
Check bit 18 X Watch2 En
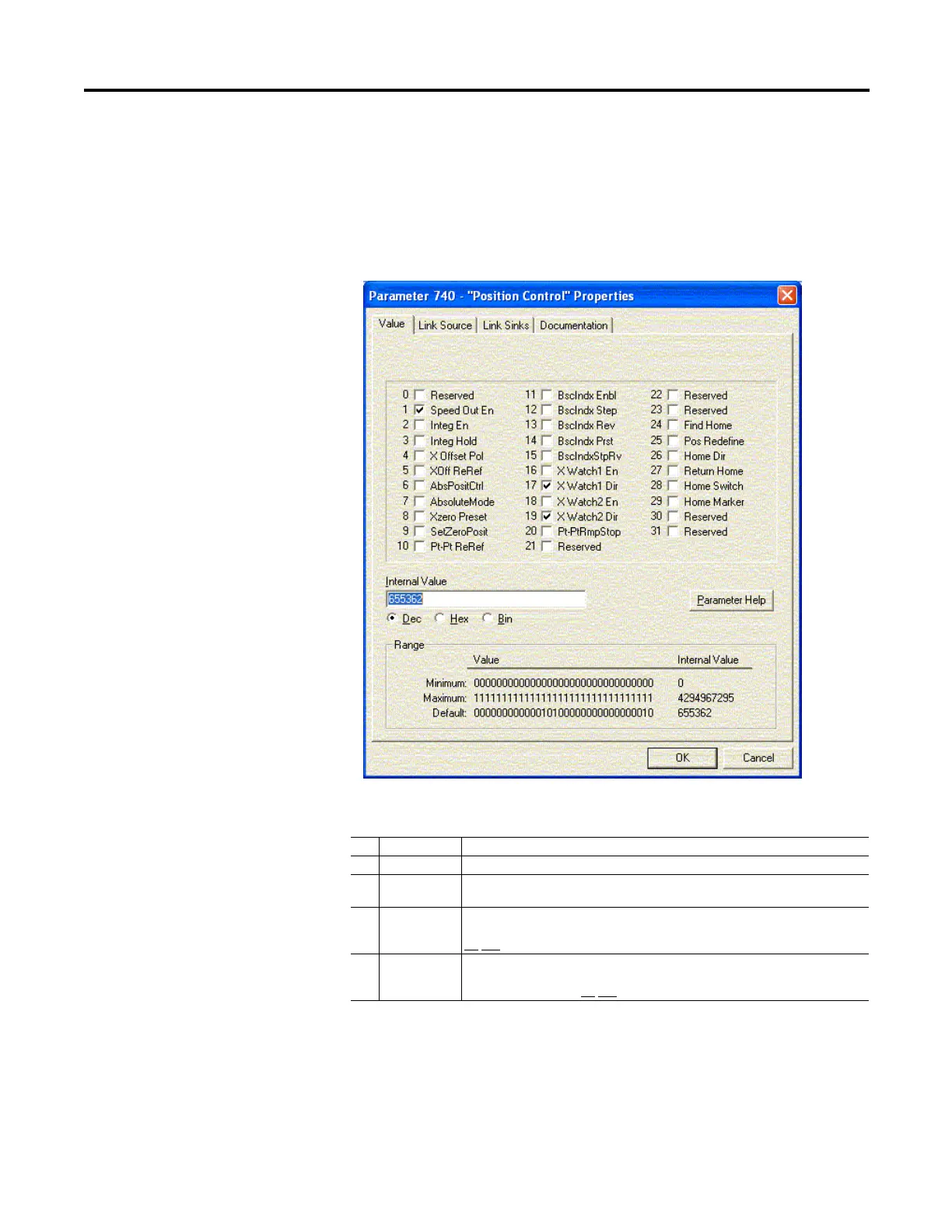click(547, 502)
